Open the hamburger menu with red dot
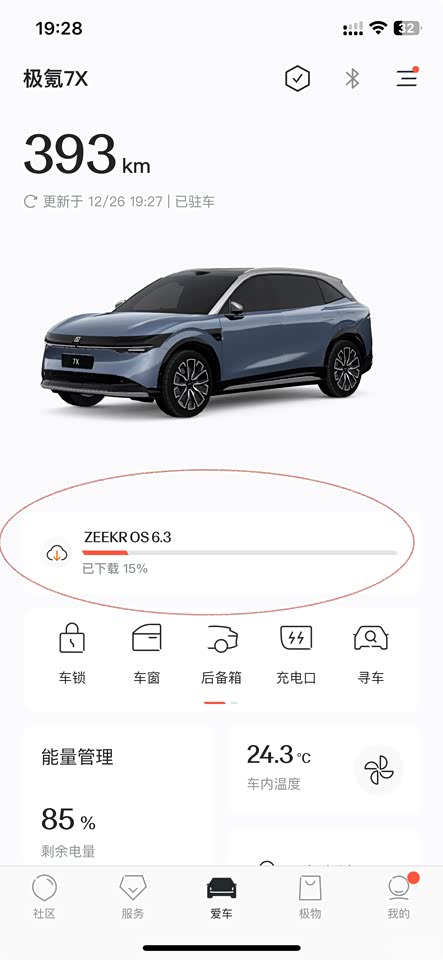Screen dimensions: 443x960 (x=407, y=78)
